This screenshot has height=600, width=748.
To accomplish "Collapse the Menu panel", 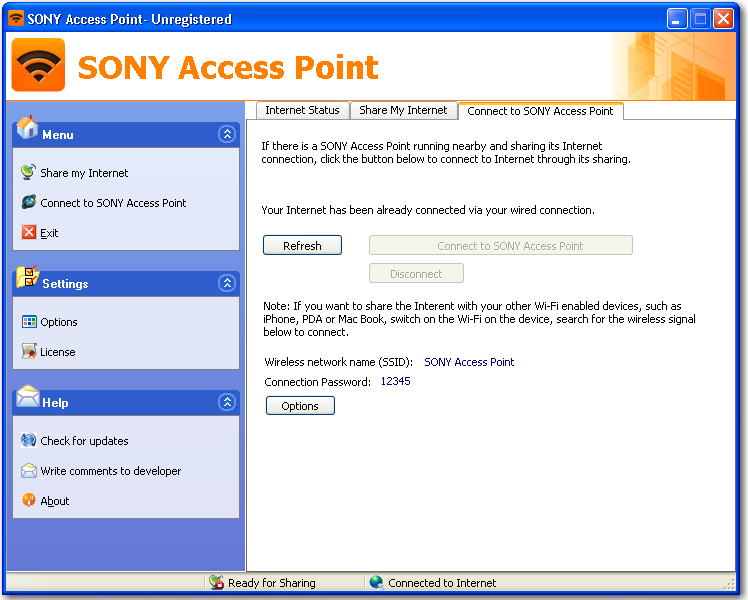I will click(227, 134).
